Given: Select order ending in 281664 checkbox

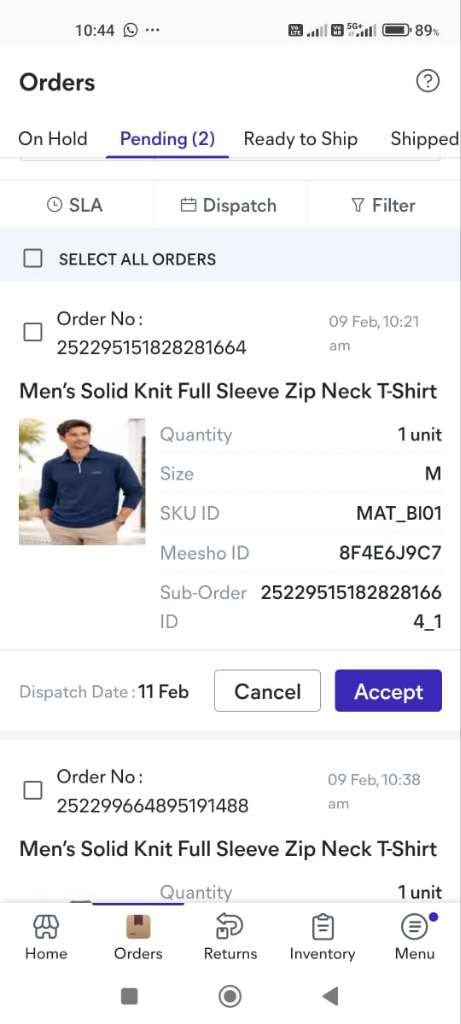Looking at the screenshot, I should (33, 332).
